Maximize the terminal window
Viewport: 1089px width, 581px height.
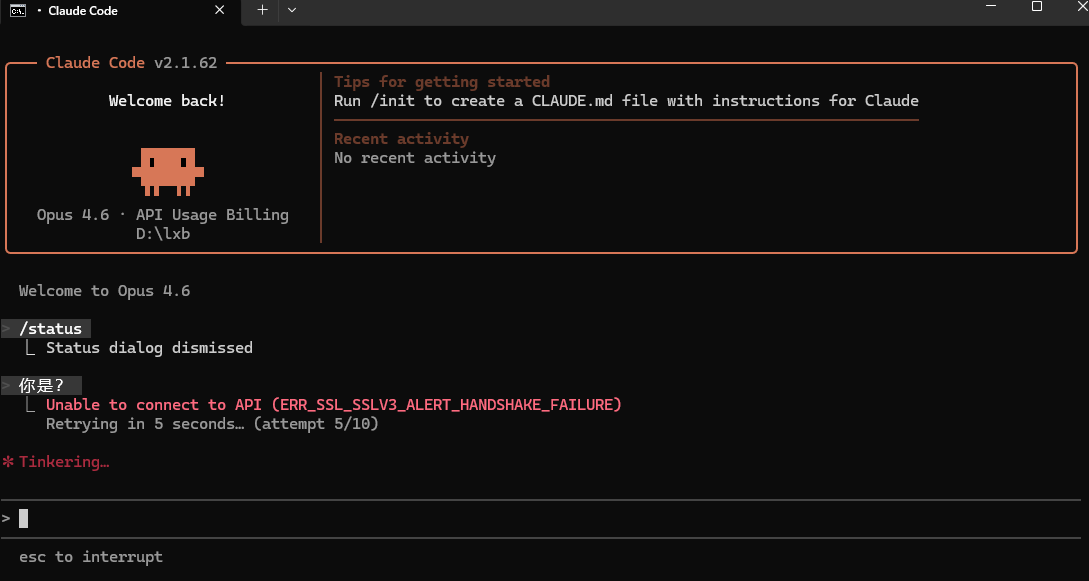(1036, 6)
